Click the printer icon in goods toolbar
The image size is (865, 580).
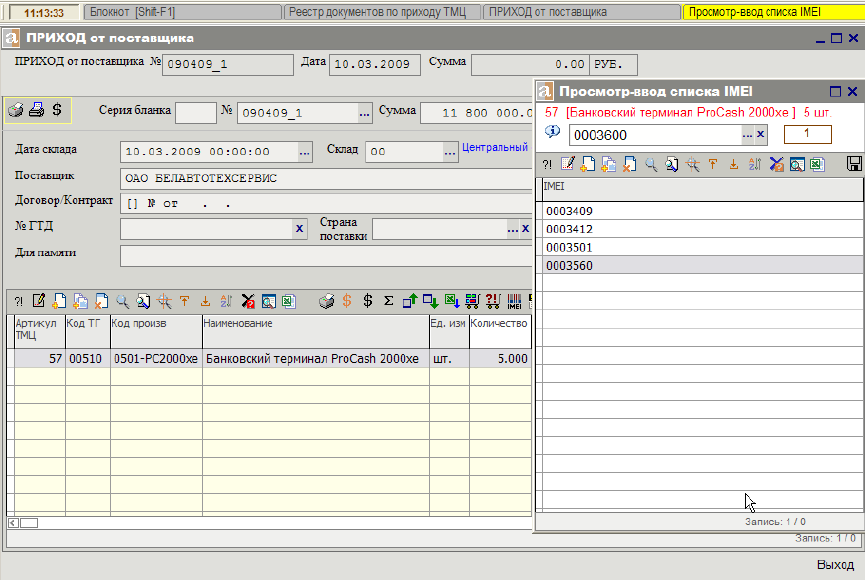(327, 301)
